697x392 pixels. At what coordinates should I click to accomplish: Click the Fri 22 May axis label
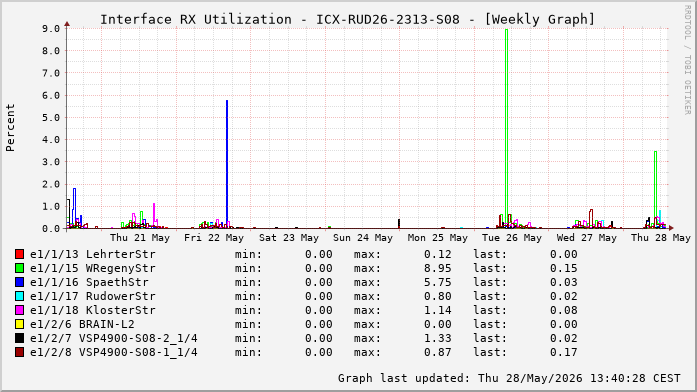[214, 238]
